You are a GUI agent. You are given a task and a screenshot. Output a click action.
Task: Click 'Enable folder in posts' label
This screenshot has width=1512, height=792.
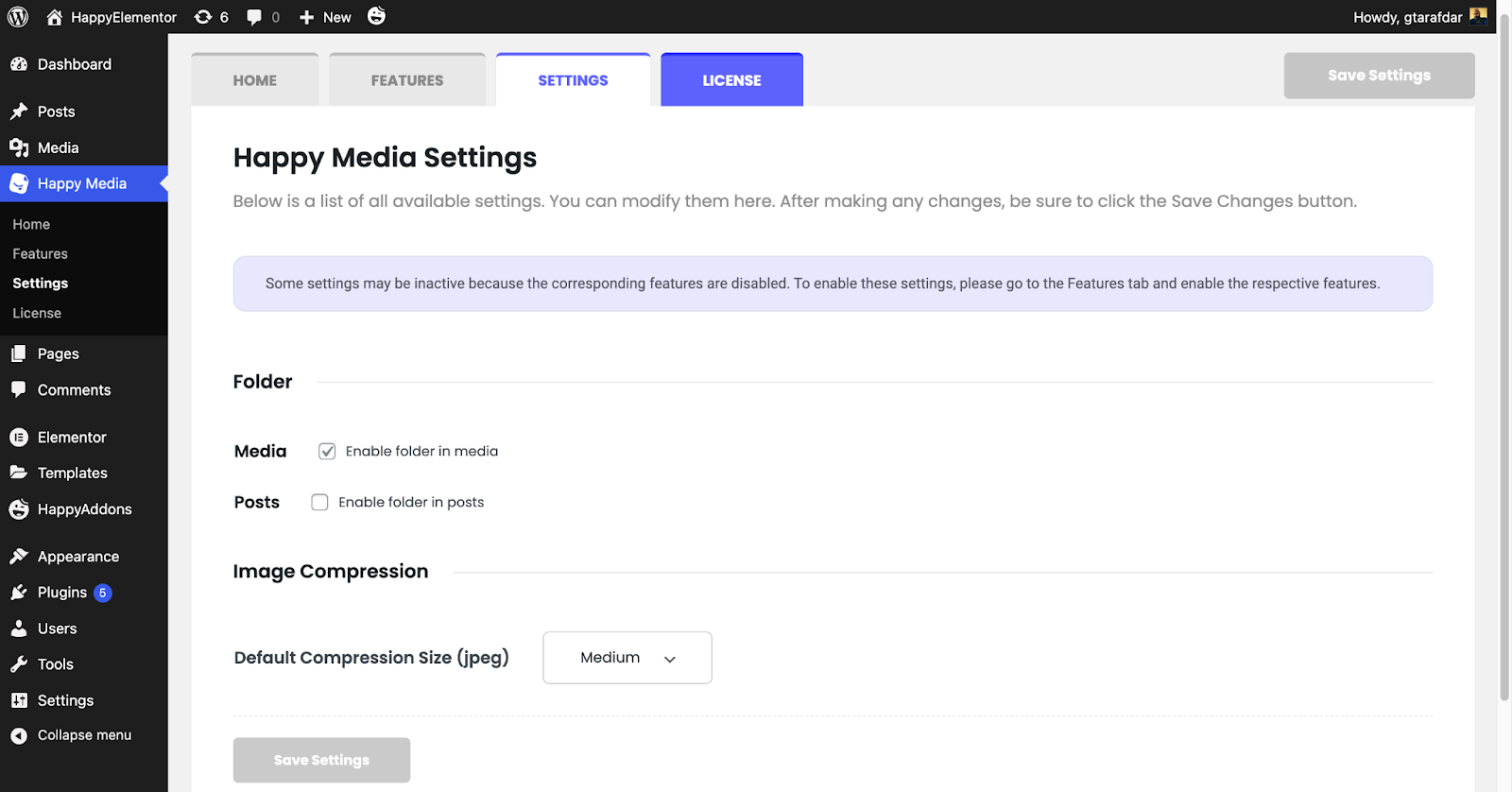(411, 502)
